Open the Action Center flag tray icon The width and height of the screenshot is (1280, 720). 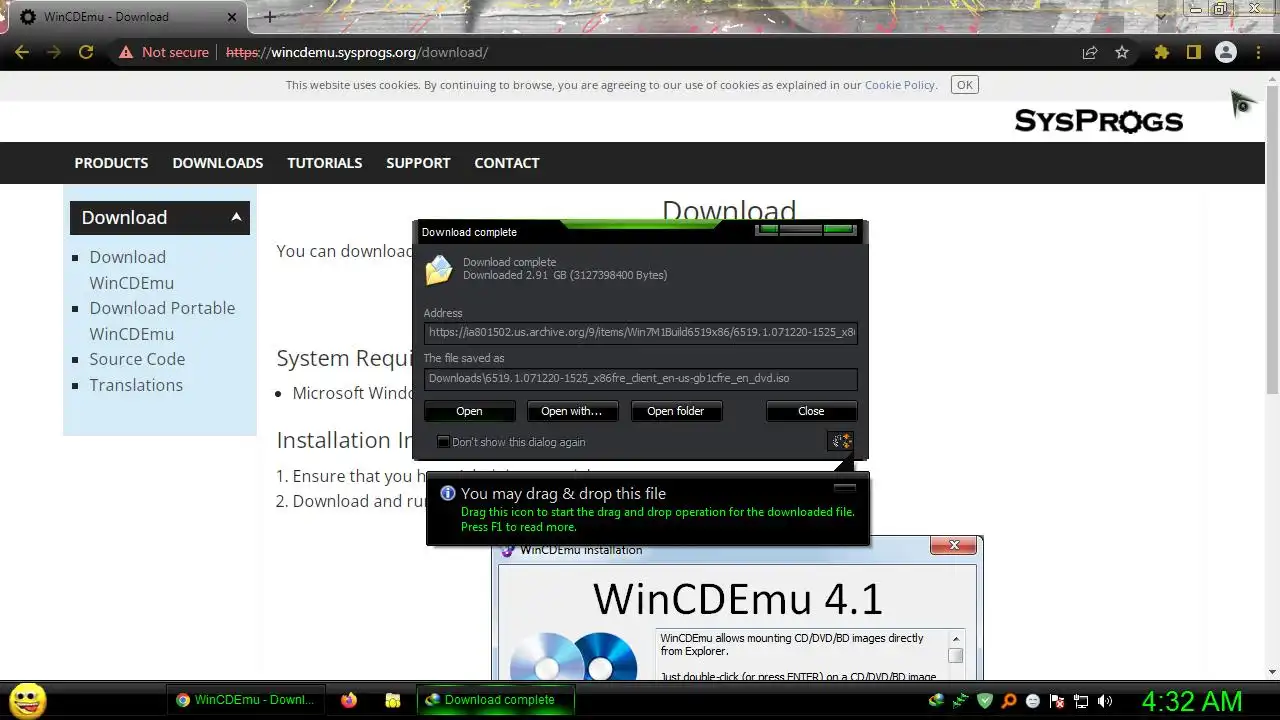[1057, 701]
